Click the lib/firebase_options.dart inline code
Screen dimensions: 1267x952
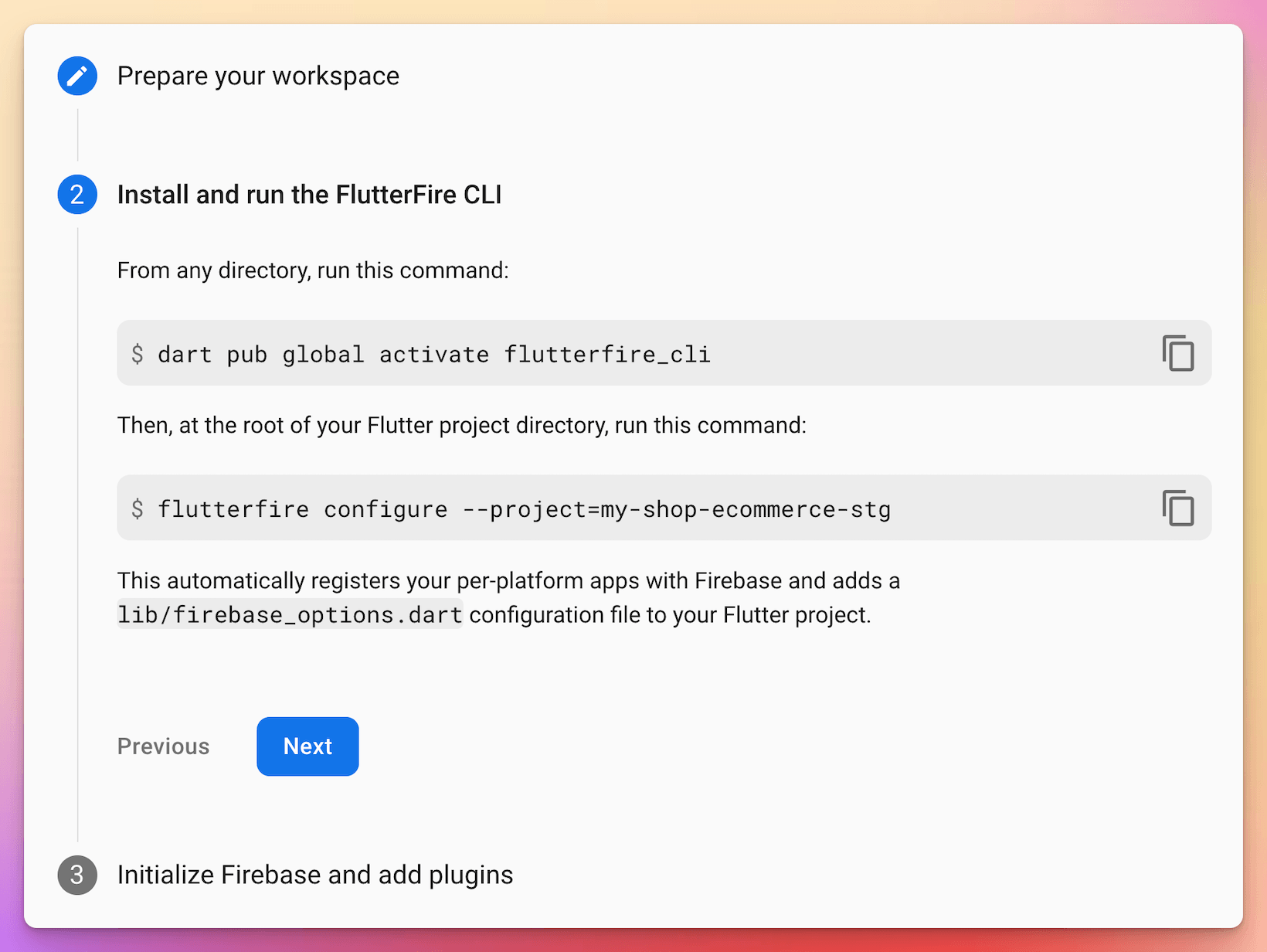[x=290, y=614]
